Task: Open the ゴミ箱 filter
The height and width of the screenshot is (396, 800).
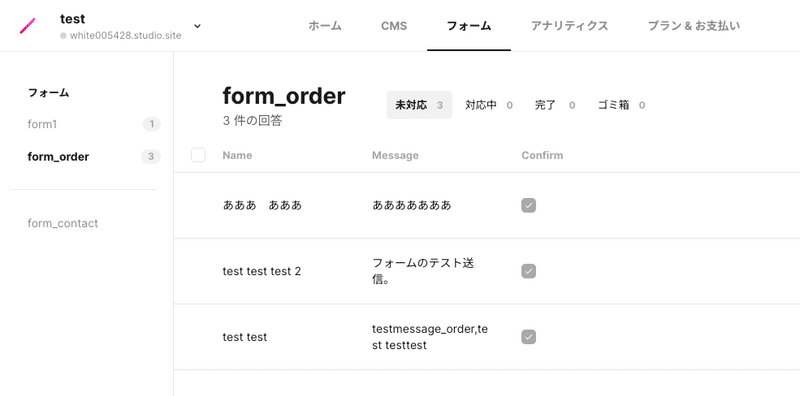Action: point(621,105)
